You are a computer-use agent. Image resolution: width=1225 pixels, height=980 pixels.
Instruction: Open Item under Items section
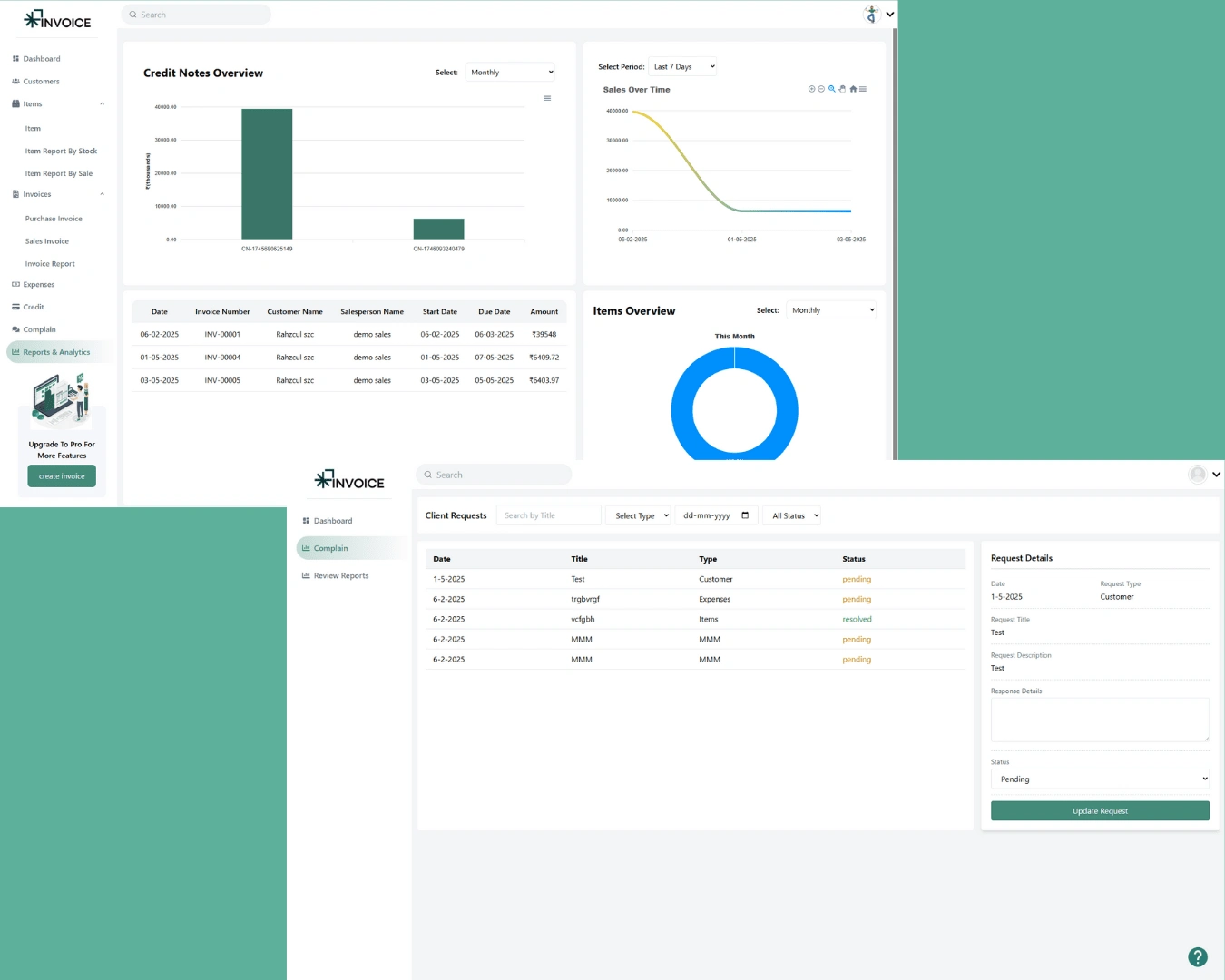33,129
